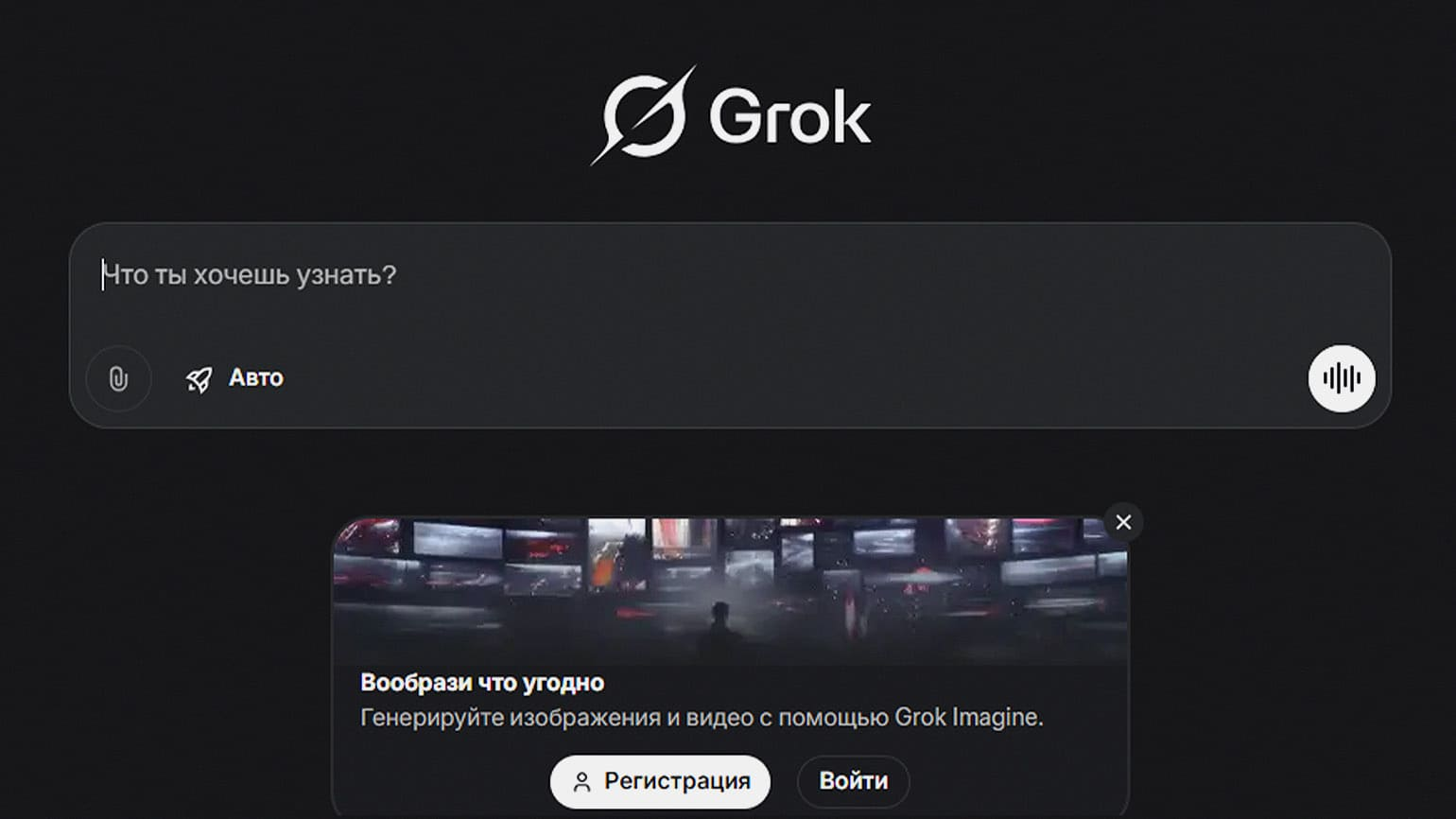Click the person icon inside Регистрация button

(x=581, y=782)
